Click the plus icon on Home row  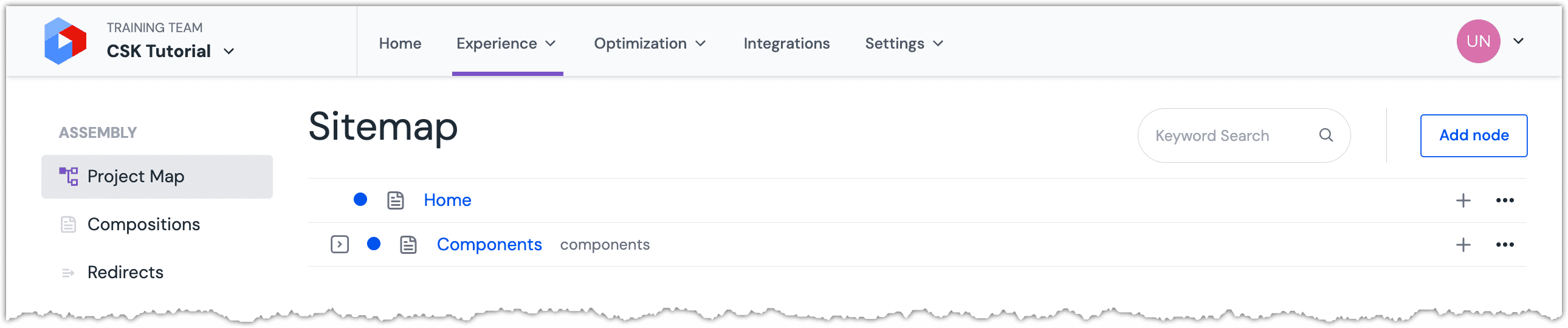(x=1463, y=200)
